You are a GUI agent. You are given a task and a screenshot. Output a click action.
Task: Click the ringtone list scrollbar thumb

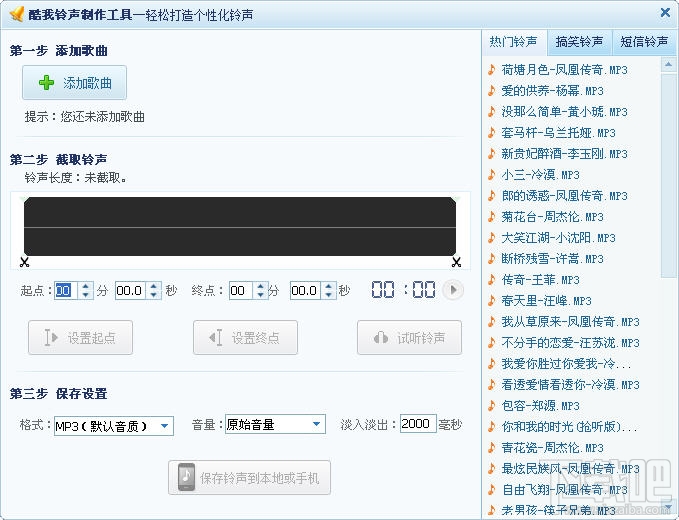(x=668, y=175)
